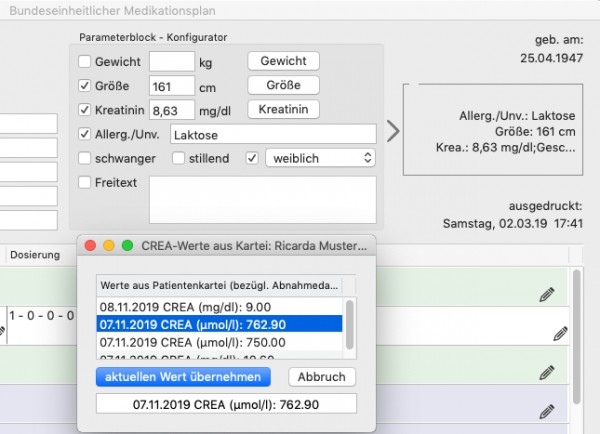Click the CREA values list scrollbar

tap(349, 325)
